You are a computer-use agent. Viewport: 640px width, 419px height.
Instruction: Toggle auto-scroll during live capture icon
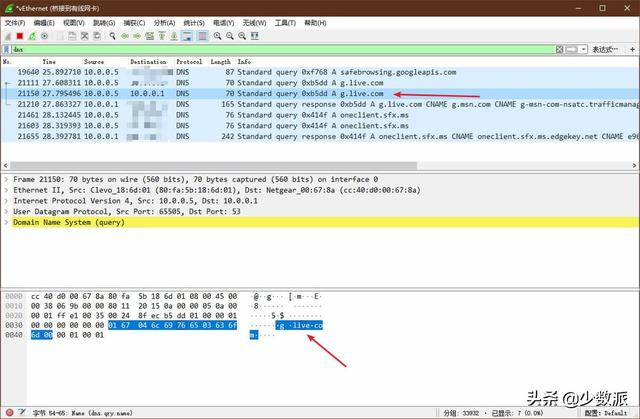(187, 36)
